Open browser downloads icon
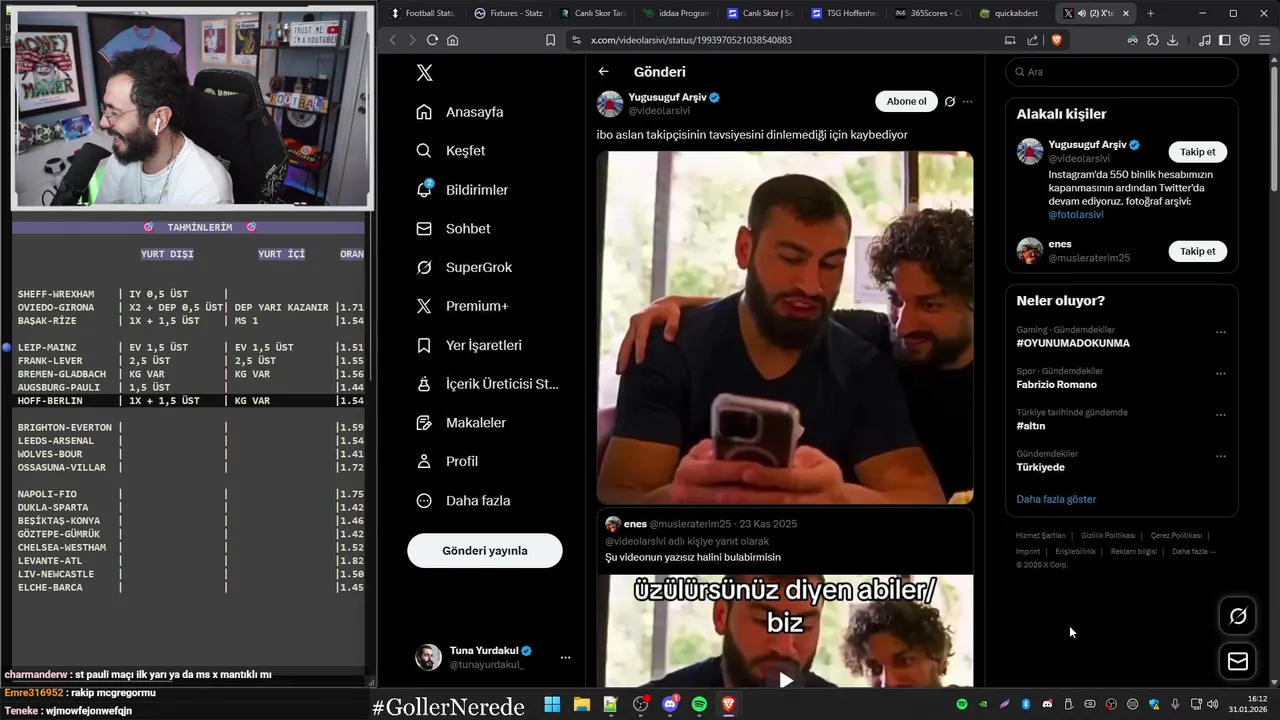The height and width of the screenshot is (720, 1280). point(1173,40)
